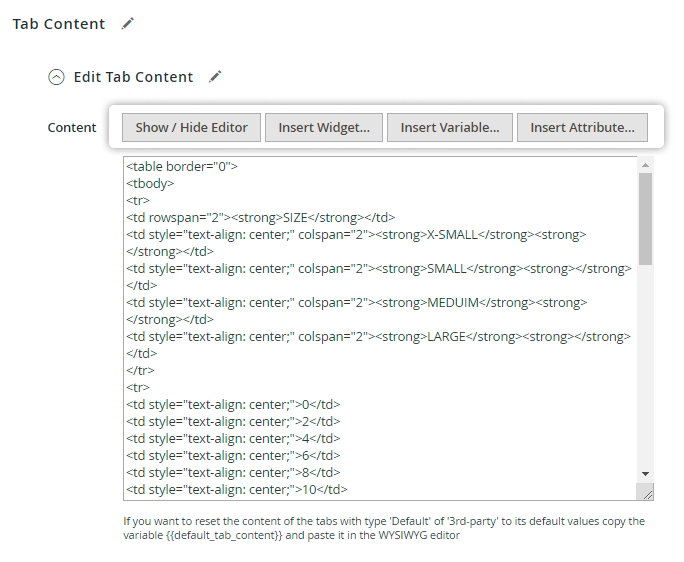The height and width of the screenshot is (562, 684).
Task: Click the textarea resize handle corner
Action: pos(646,492)
